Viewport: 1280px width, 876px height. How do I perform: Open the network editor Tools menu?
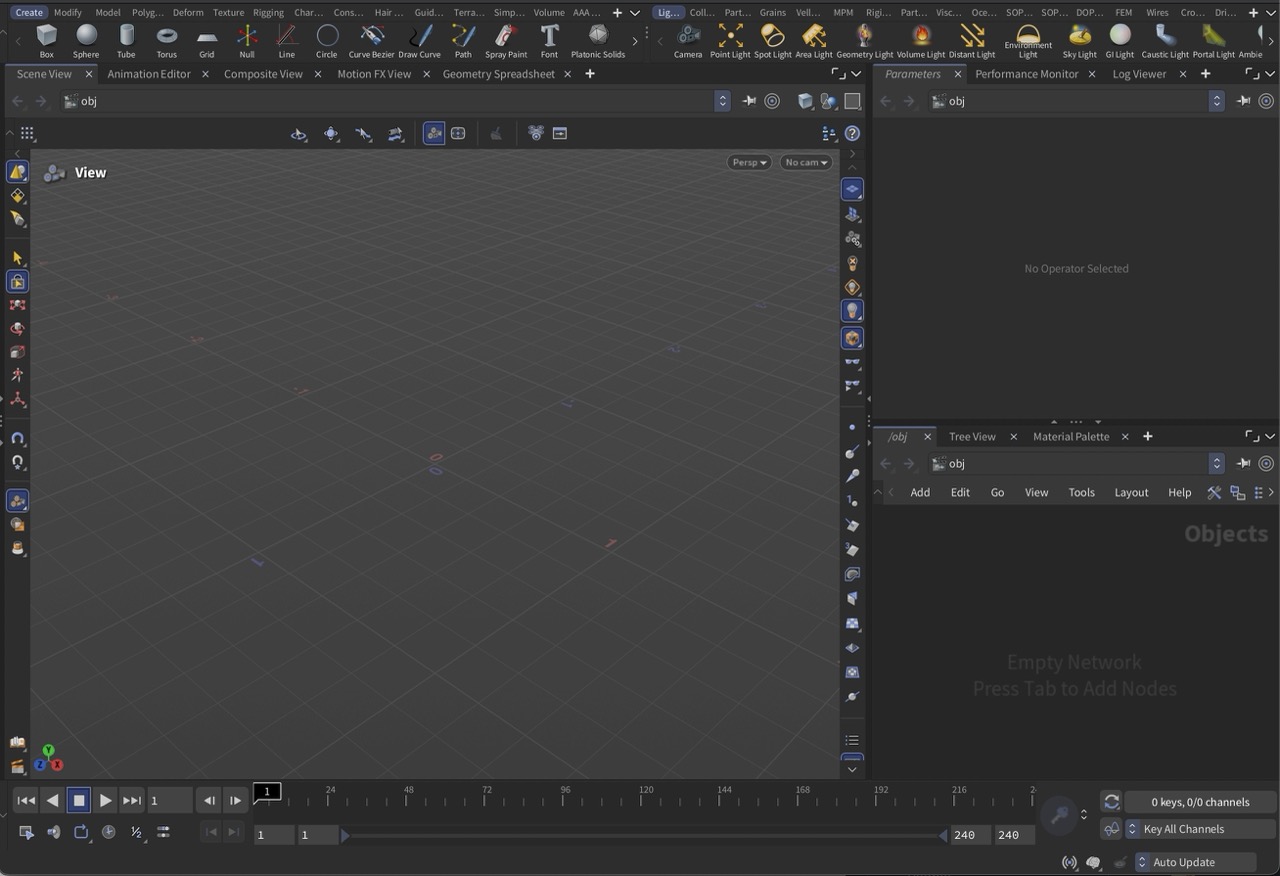1081,492
